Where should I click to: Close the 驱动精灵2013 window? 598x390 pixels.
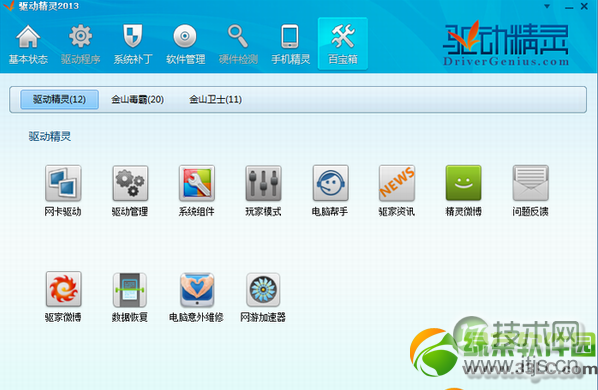point(584,6)
